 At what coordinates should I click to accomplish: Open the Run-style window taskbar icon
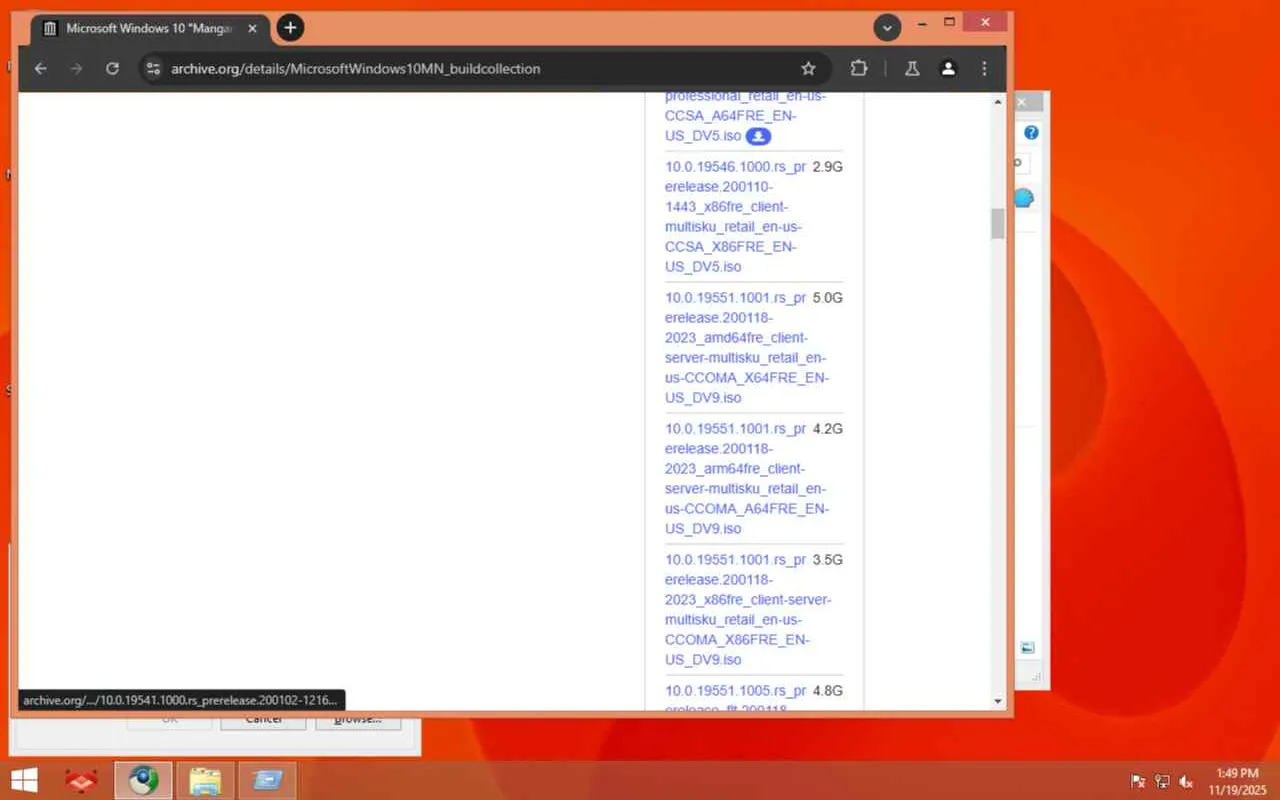coord(267,780)
